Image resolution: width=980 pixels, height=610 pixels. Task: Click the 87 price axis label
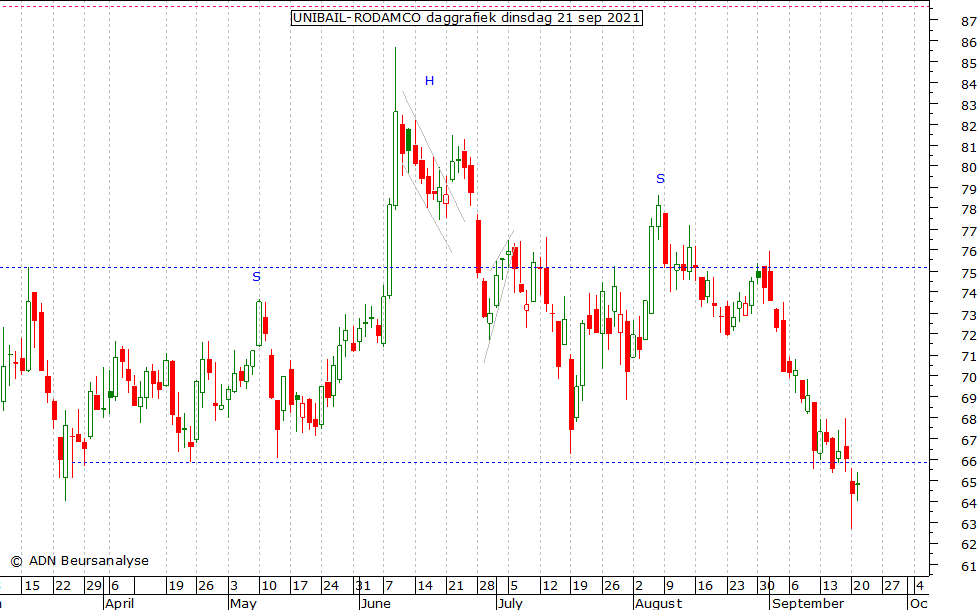pyautogui.click(x=969, y=22)
